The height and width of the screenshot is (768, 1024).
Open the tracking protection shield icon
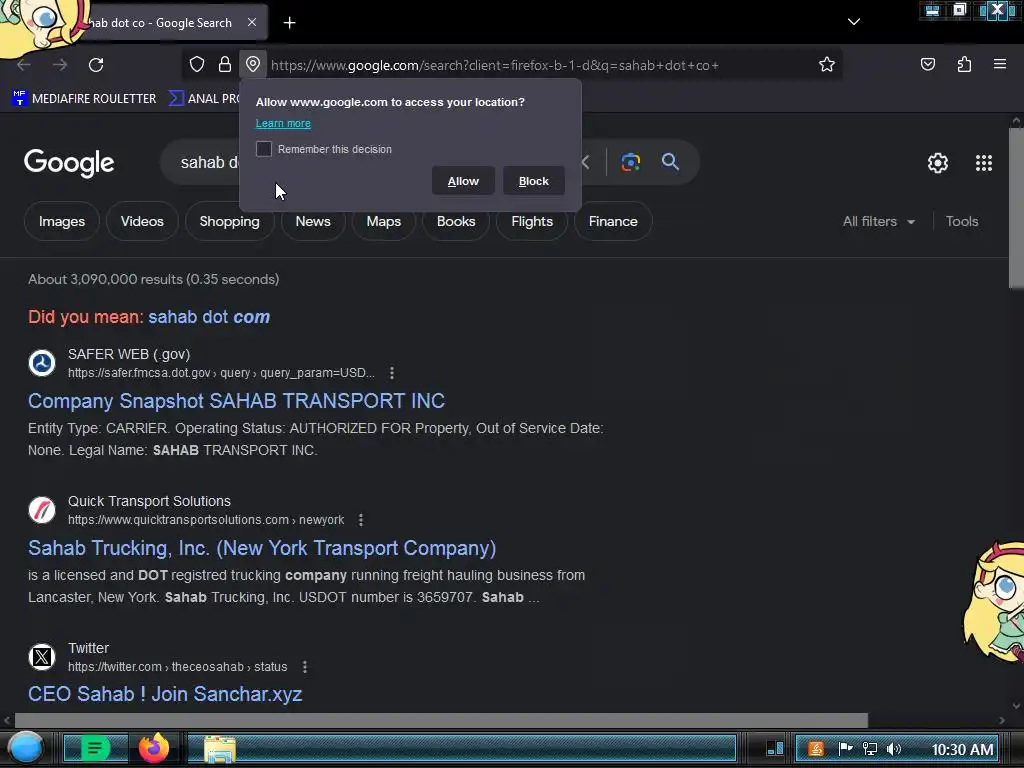[x=197, y=64]
